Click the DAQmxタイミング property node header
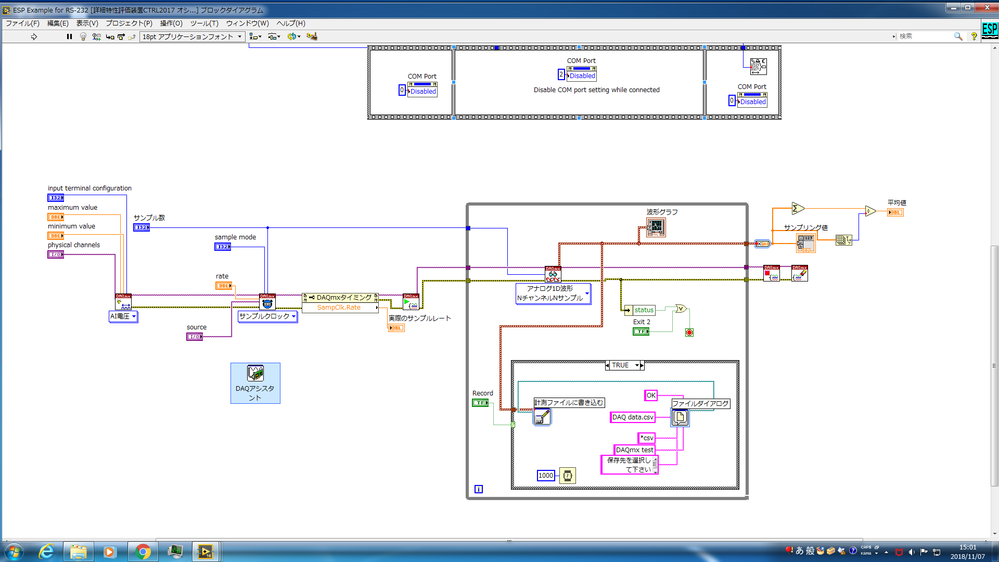The height and width of the screenshot is (562, 999). click(340, 298)
